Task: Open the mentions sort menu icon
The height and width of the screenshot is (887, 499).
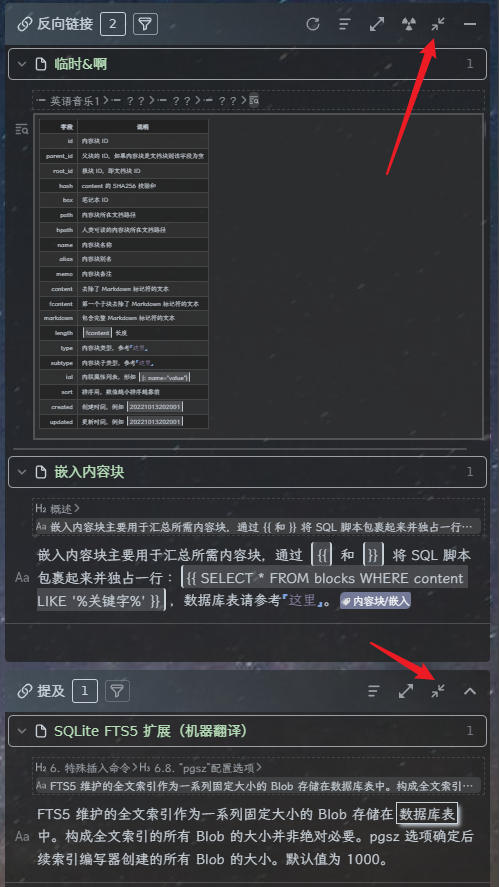Action: [373, 691]
